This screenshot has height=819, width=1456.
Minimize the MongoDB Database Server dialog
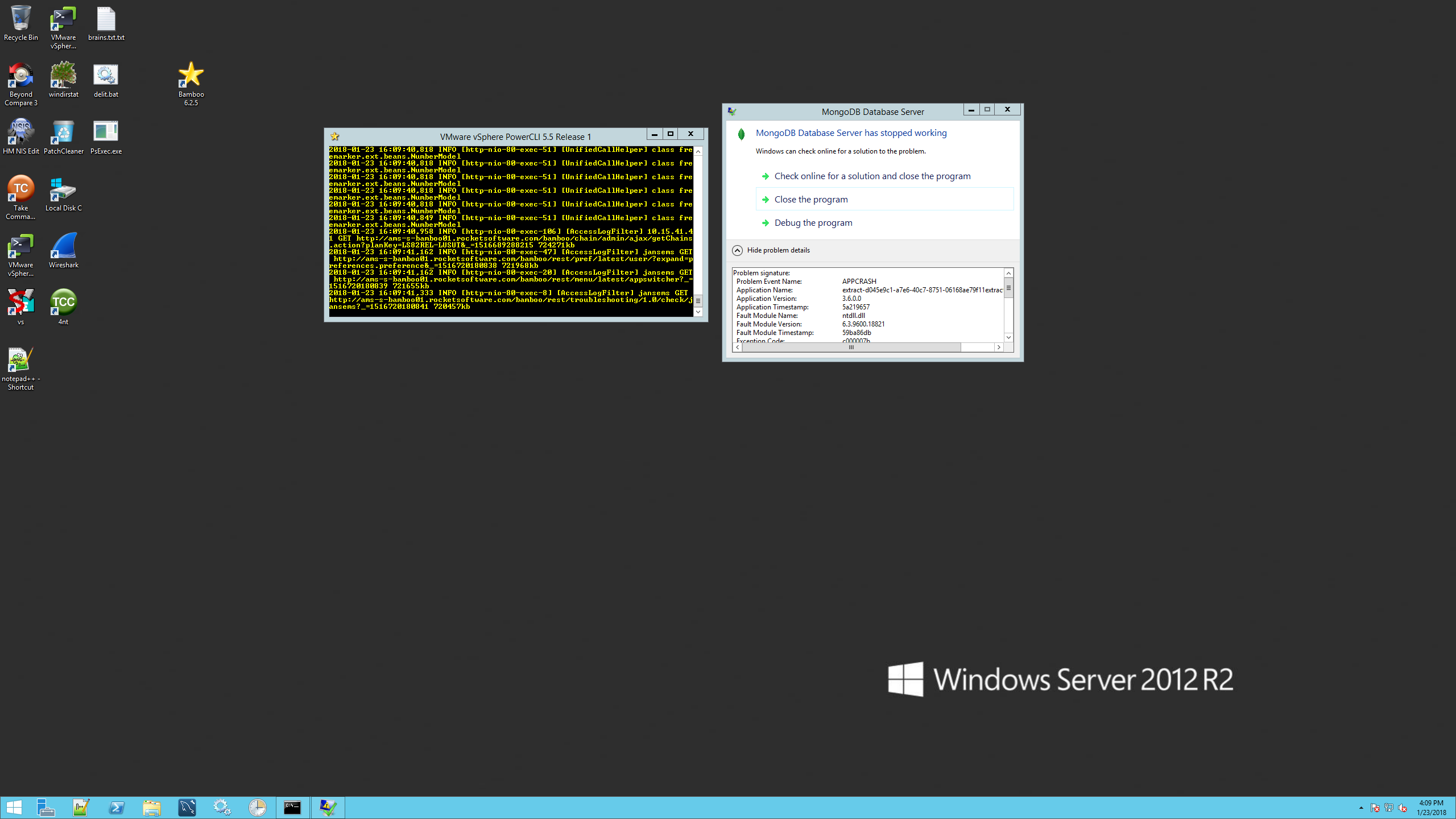pyautogui.click(x=971, y=110)
